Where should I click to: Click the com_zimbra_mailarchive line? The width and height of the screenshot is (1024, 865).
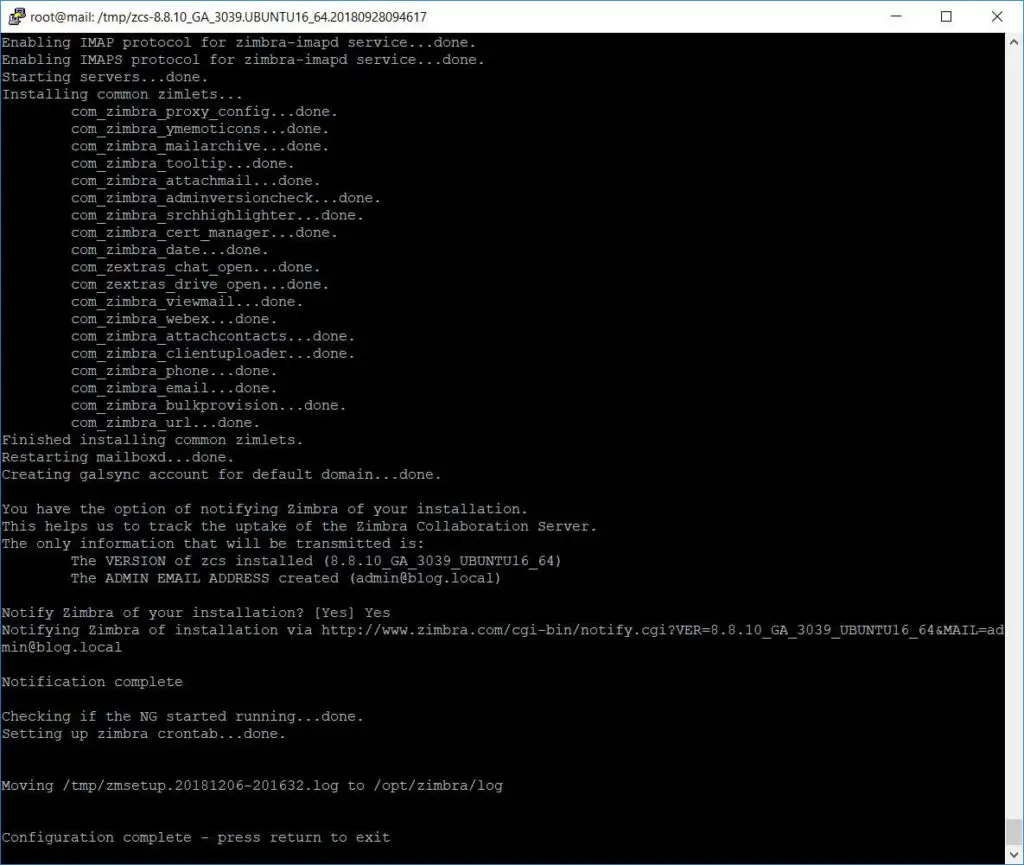click(200, 146)
